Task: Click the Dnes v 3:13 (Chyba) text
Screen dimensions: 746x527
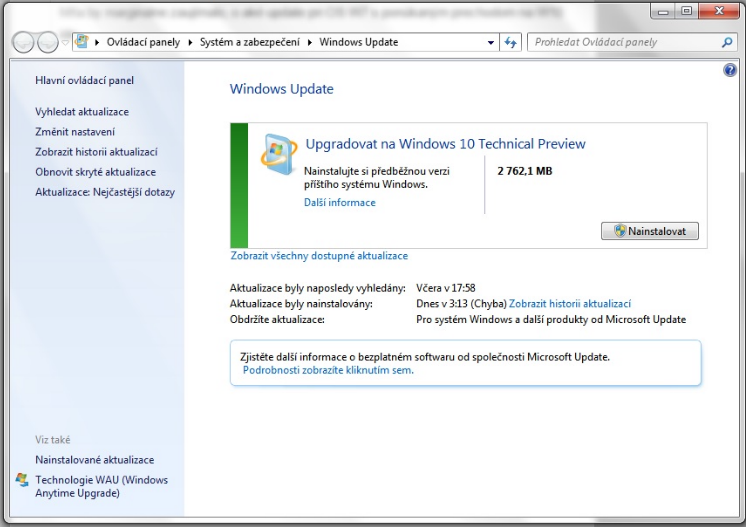Action: coord(461,304)
